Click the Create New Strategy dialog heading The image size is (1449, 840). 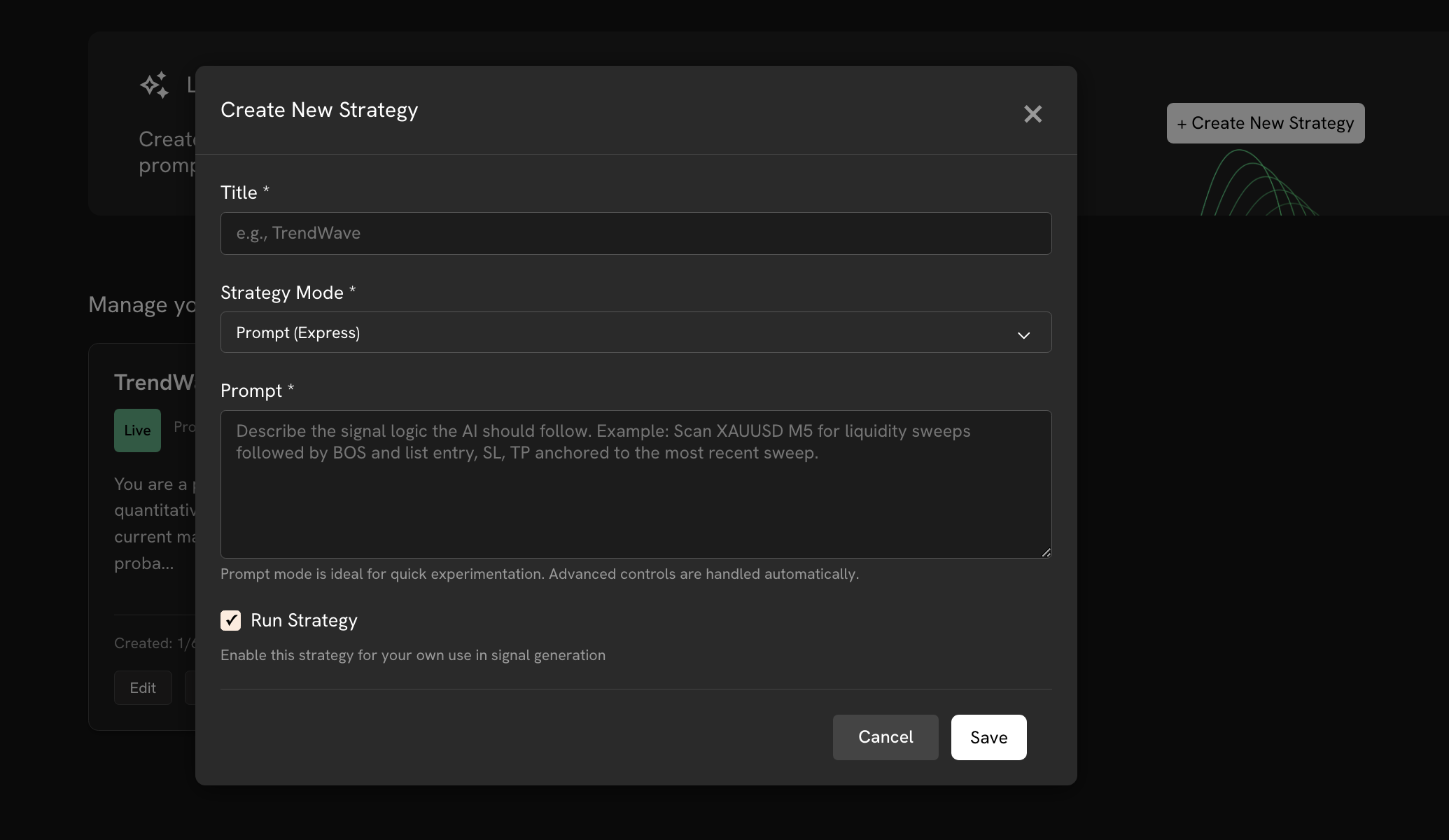pyautogui.click(x=319, y=110)
